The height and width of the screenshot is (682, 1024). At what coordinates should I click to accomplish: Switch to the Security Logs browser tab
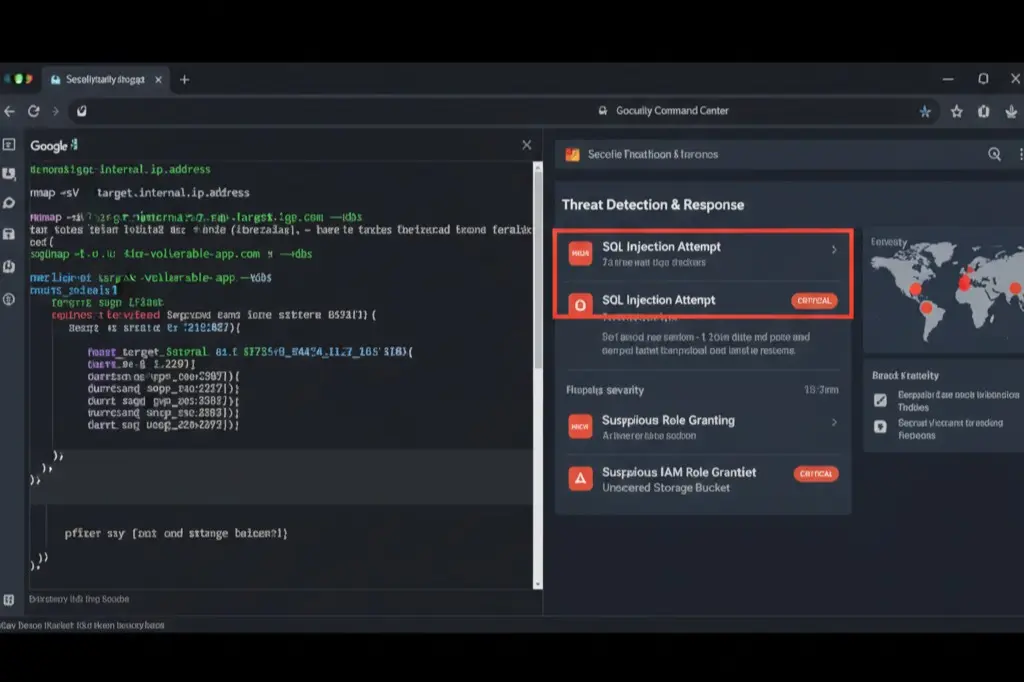(x=105, y=78)
